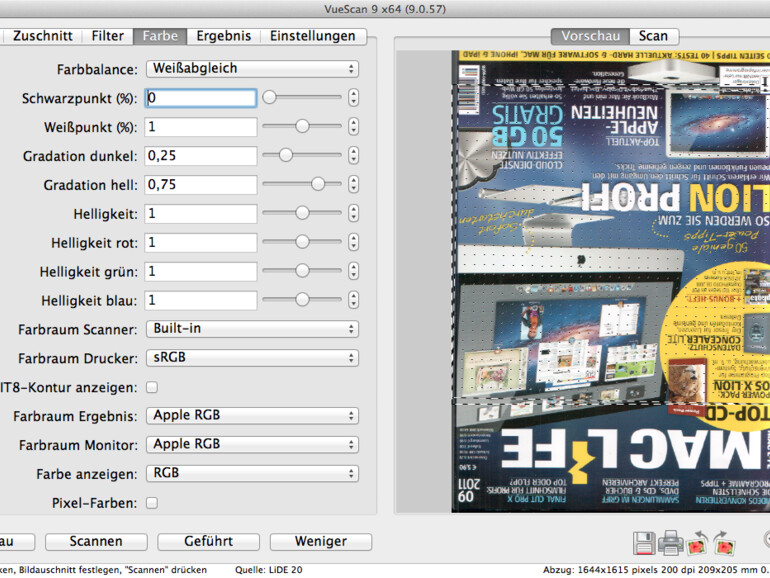Click the Schwarzpunkt stepper arrows
770x578 pixels.
(353, 98)
